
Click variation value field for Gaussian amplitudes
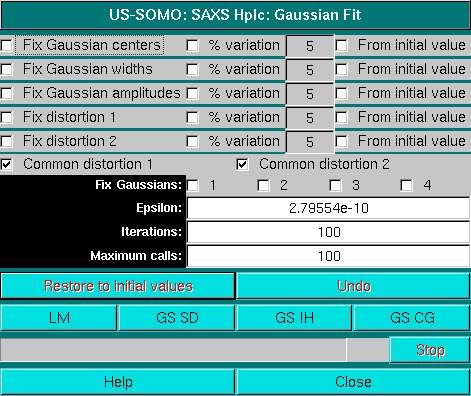point(310,94)
